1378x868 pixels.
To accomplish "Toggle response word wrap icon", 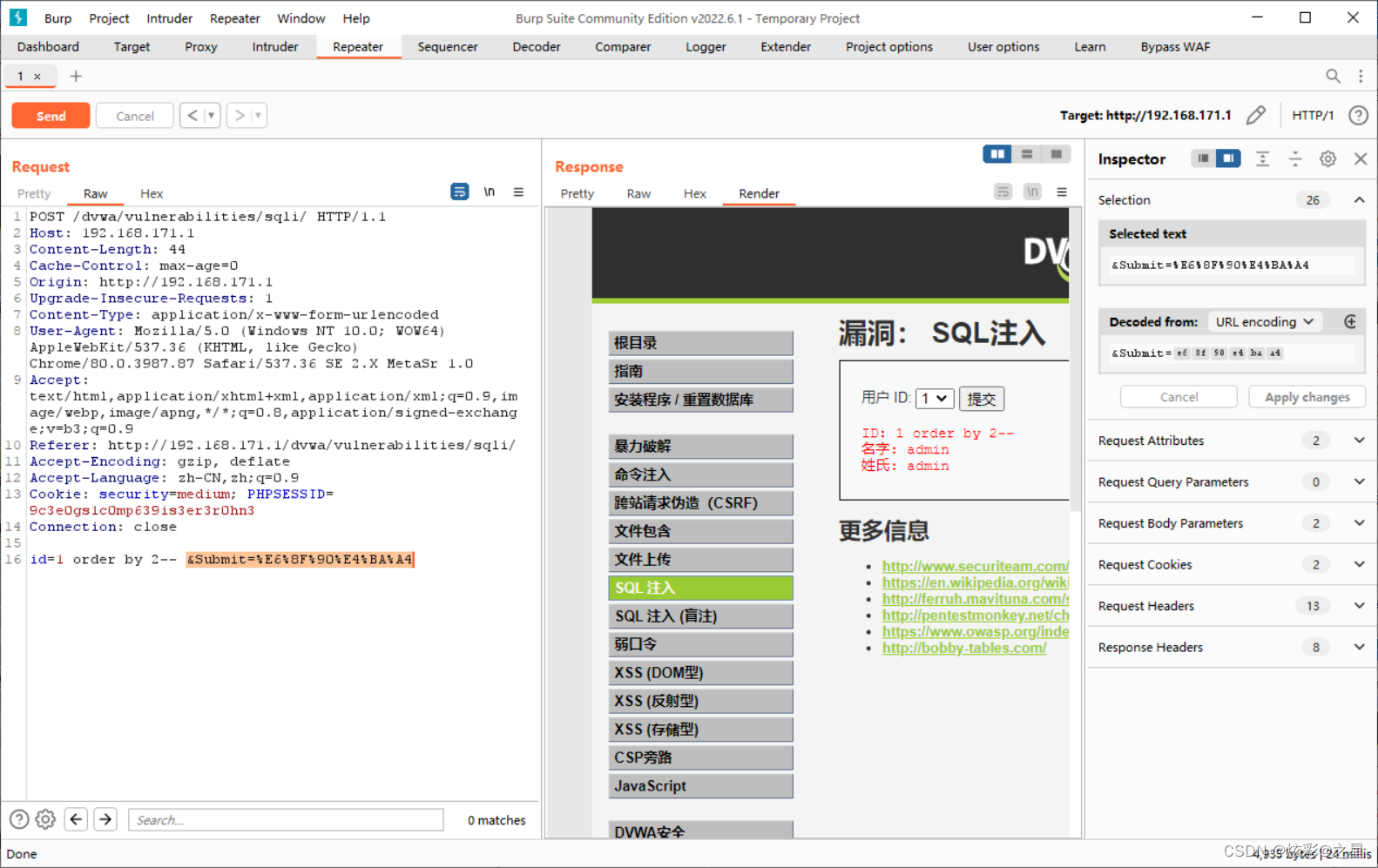I will click(x=1003, y=192).
